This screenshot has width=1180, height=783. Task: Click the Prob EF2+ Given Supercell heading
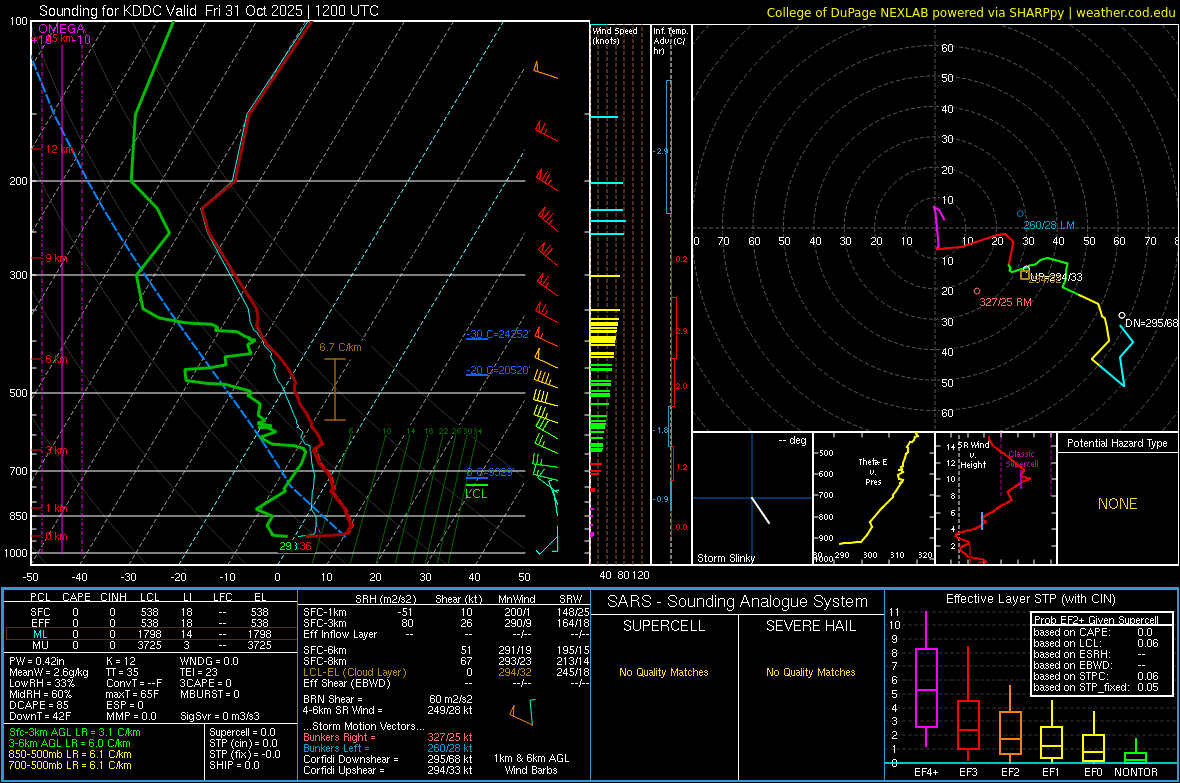(x=1096, y=620)
